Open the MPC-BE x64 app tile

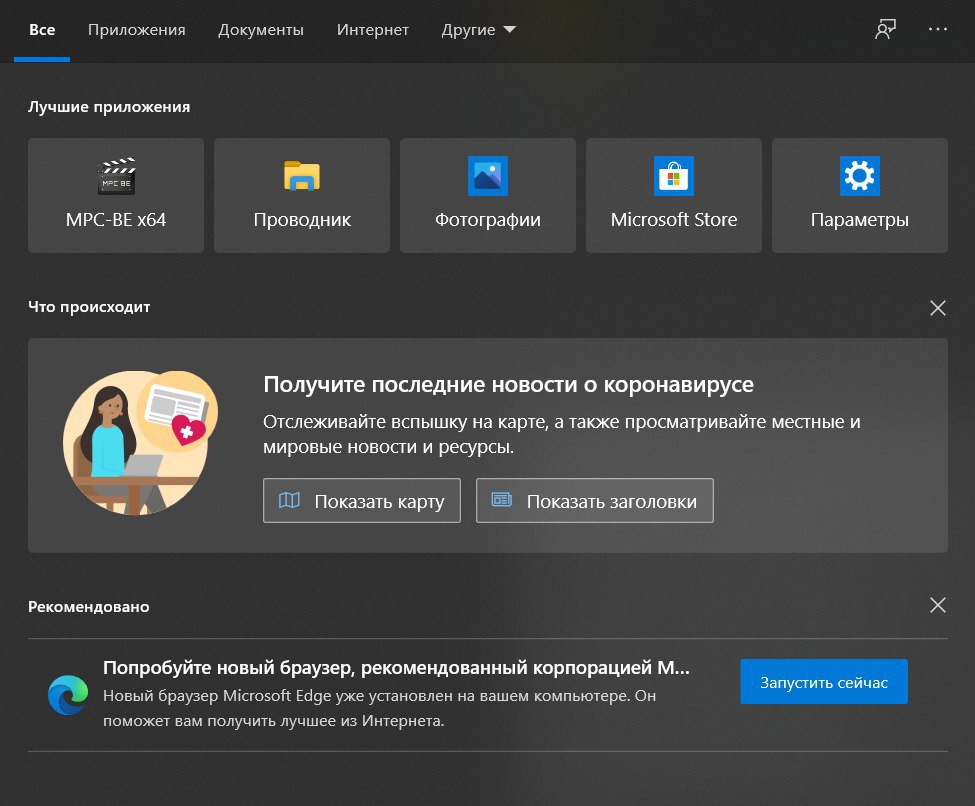116,195
